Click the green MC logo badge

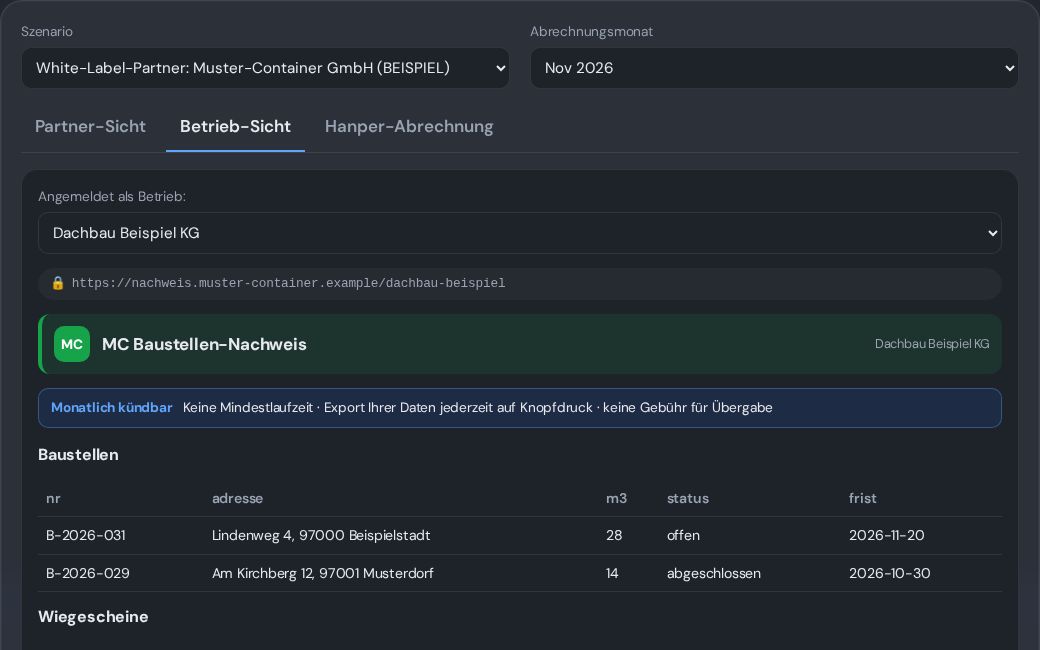point(72,344)
